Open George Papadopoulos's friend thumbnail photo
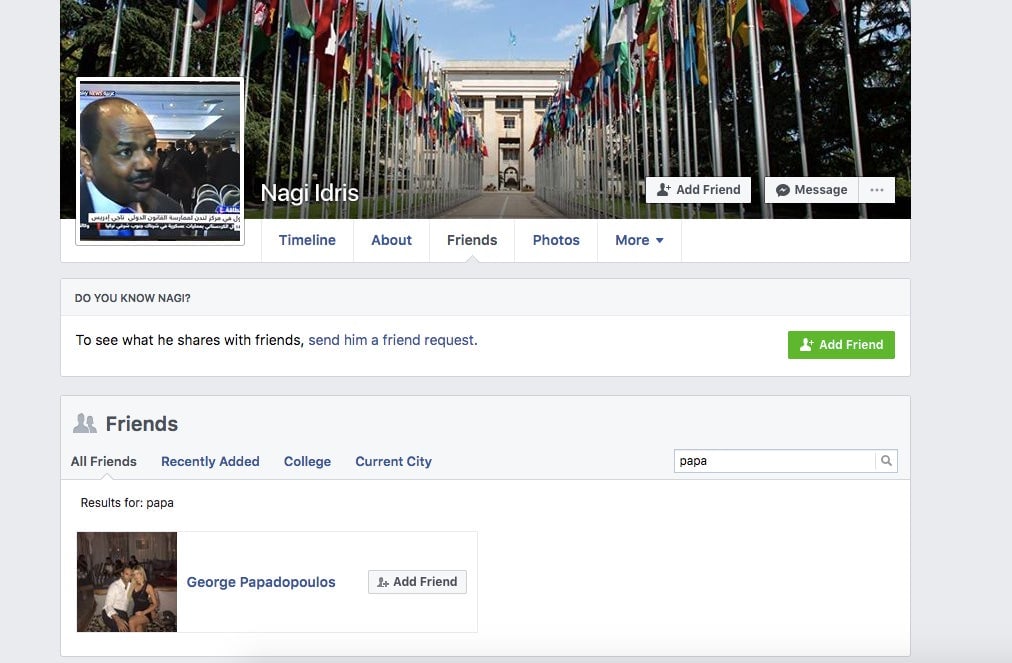 [x=126, y=582]
